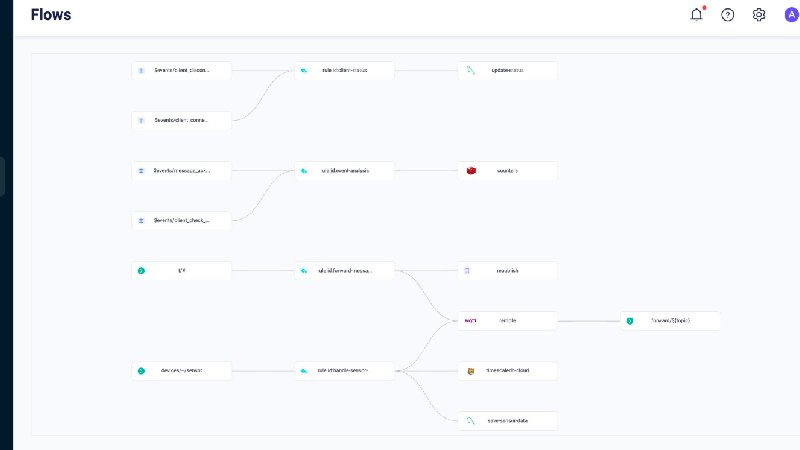
Task: Click the republish action node icon
Action: 467,271
